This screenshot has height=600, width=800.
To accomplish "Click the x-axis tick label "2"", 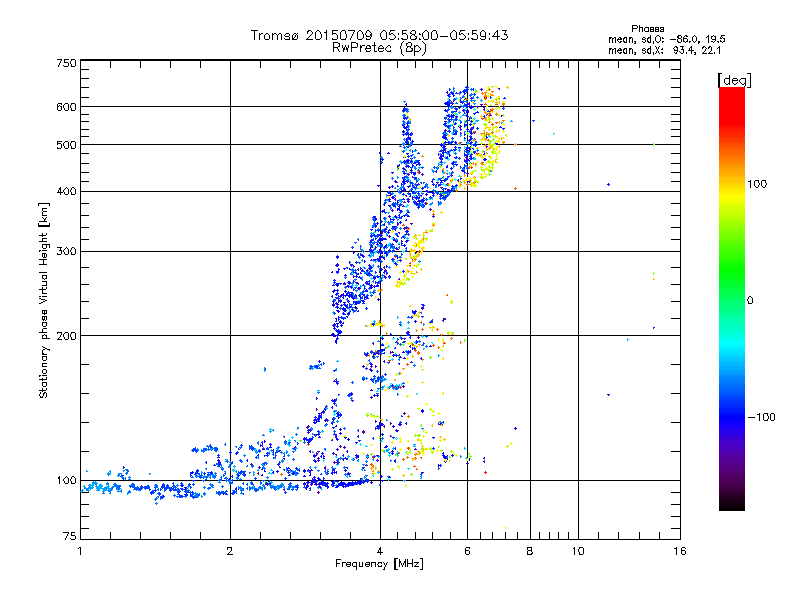I will click(x=230, y=551).
